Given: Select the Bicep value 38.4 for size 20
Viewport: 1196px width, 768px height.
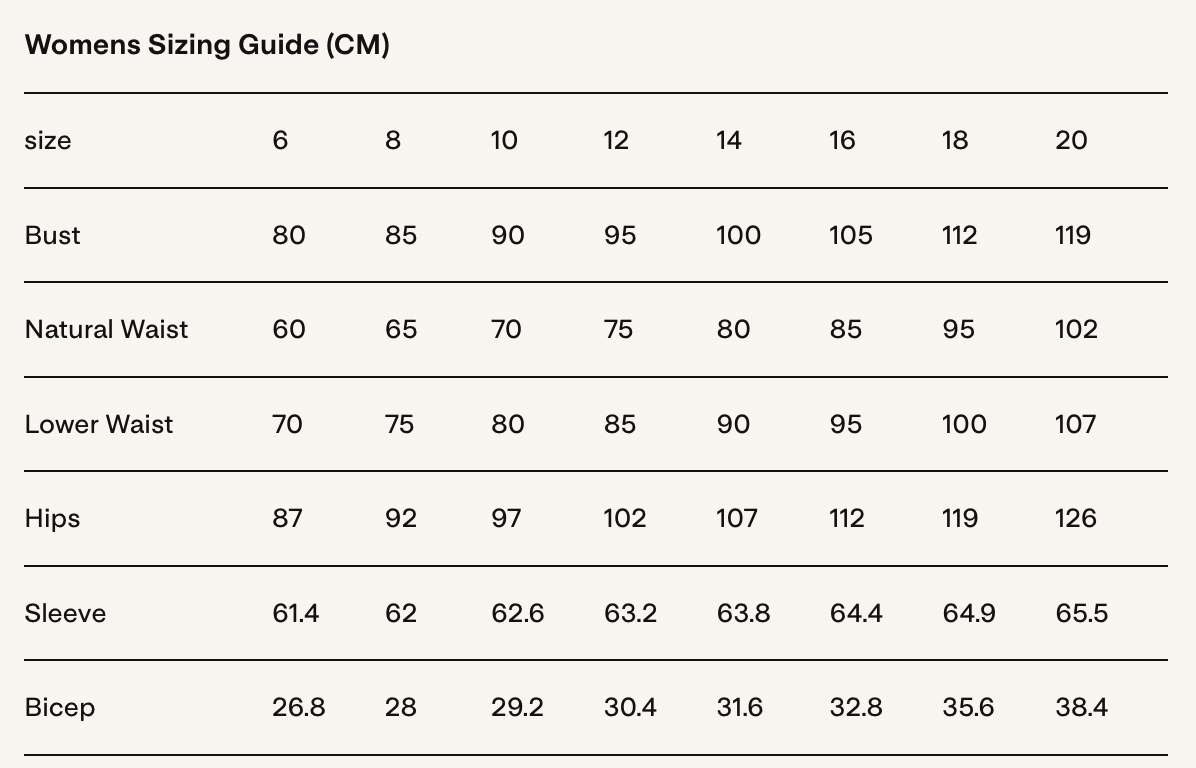Looking at the screenshot, I should pos(1081,707).
